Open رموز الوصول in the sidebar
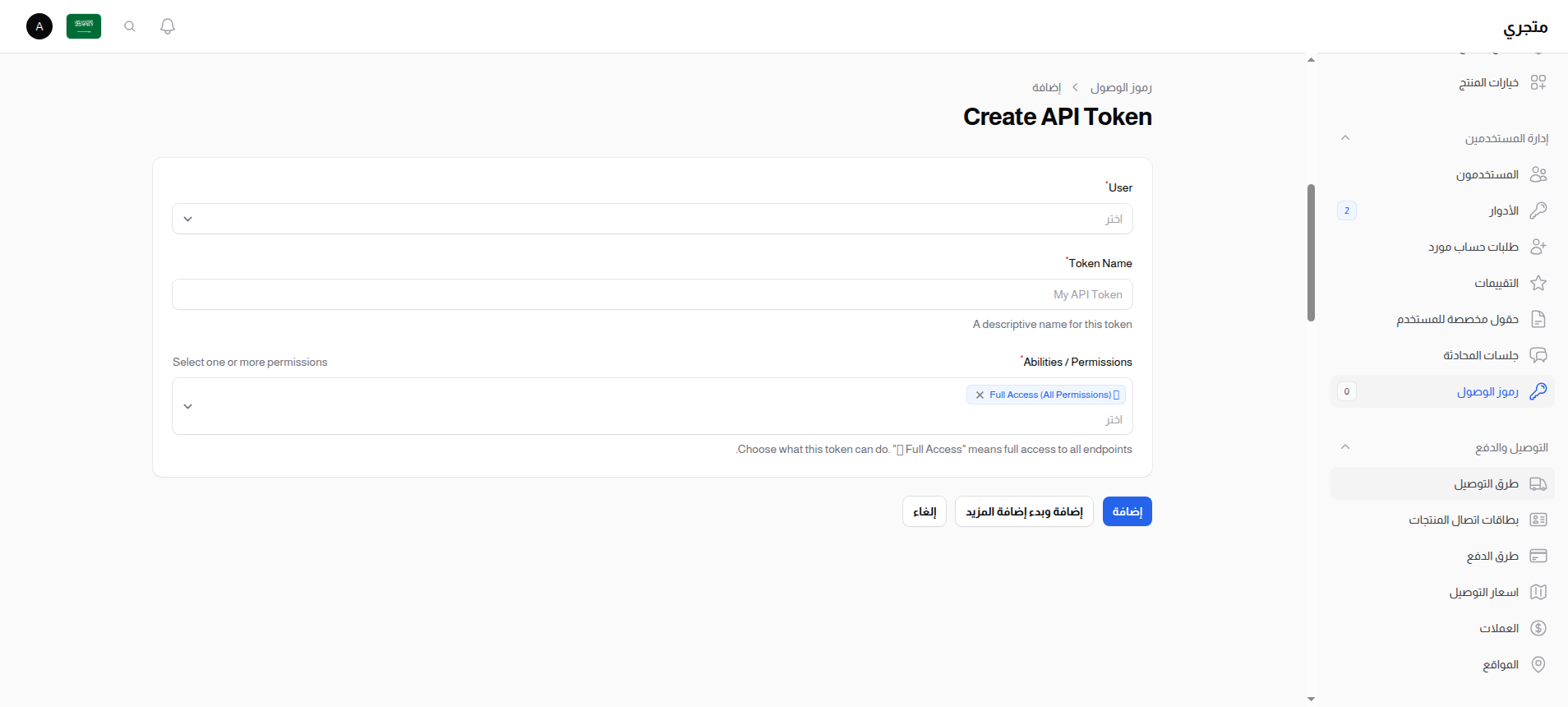The image size is (1568, 707). (x=1487, y=391)
